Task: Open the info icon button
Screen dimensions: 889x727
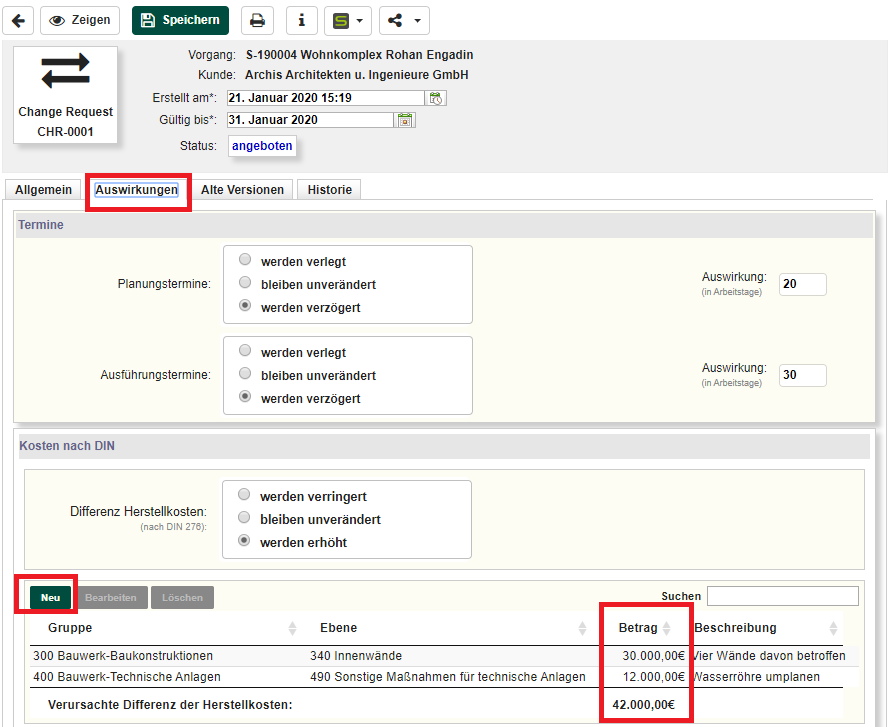Action: tap(302, 20)
